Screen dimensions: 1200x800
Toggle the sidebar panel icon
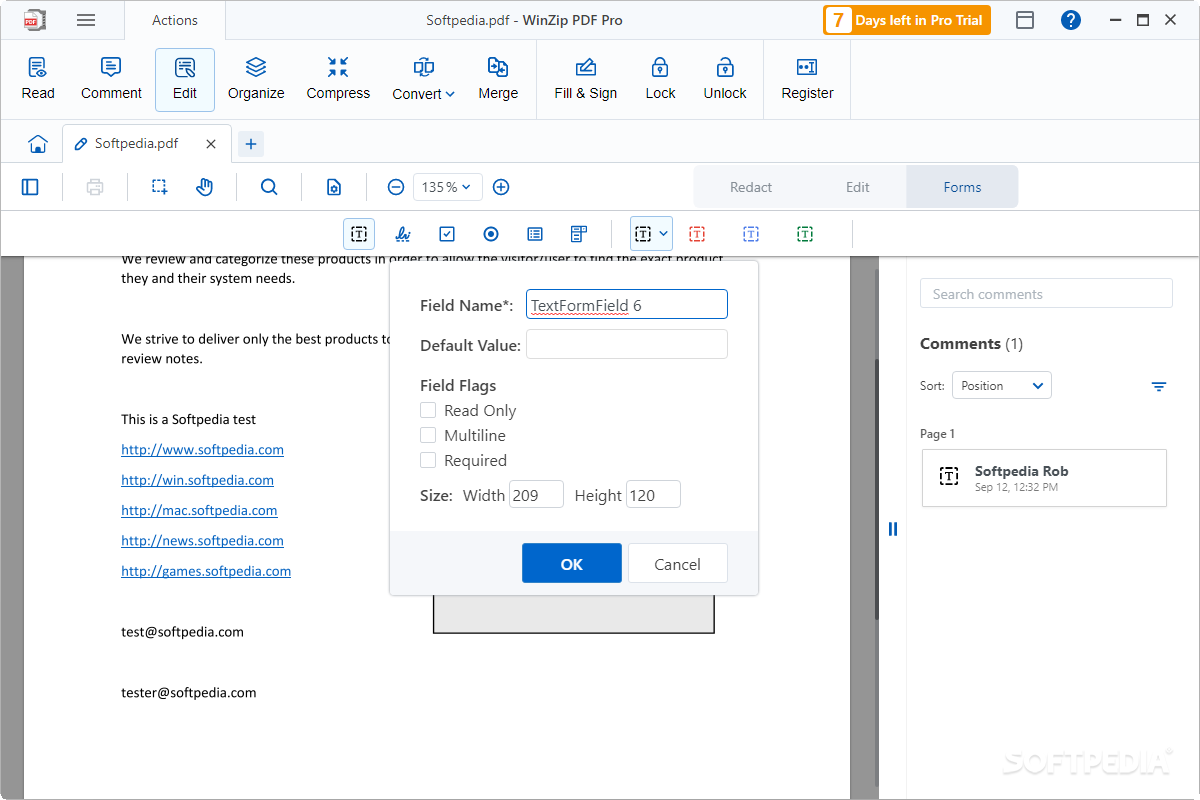click(x=30, y=187)
